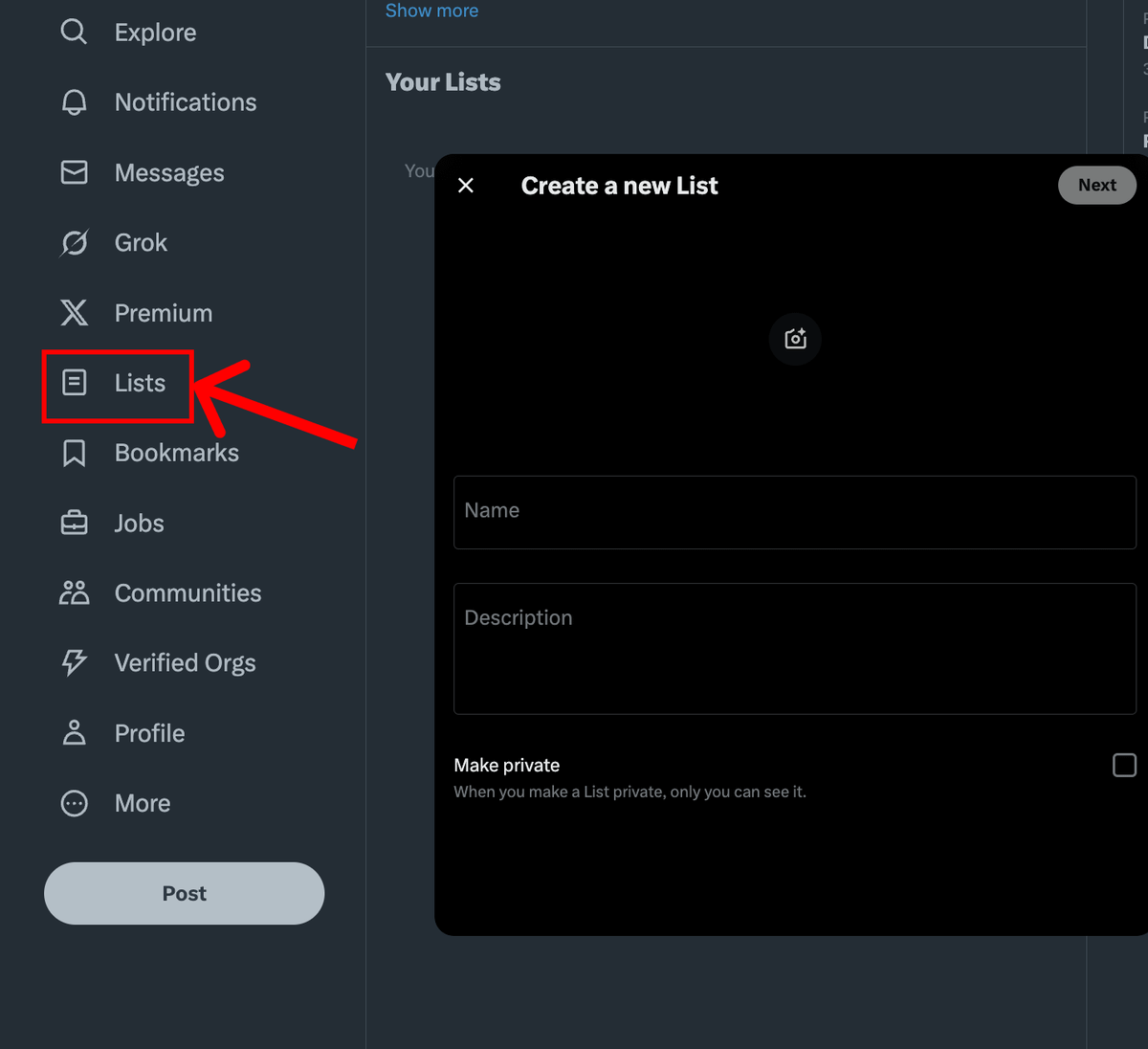
Task: Click the Verified Orgs lightning icon
Action: pyautogui.click(x=74, y=663)
